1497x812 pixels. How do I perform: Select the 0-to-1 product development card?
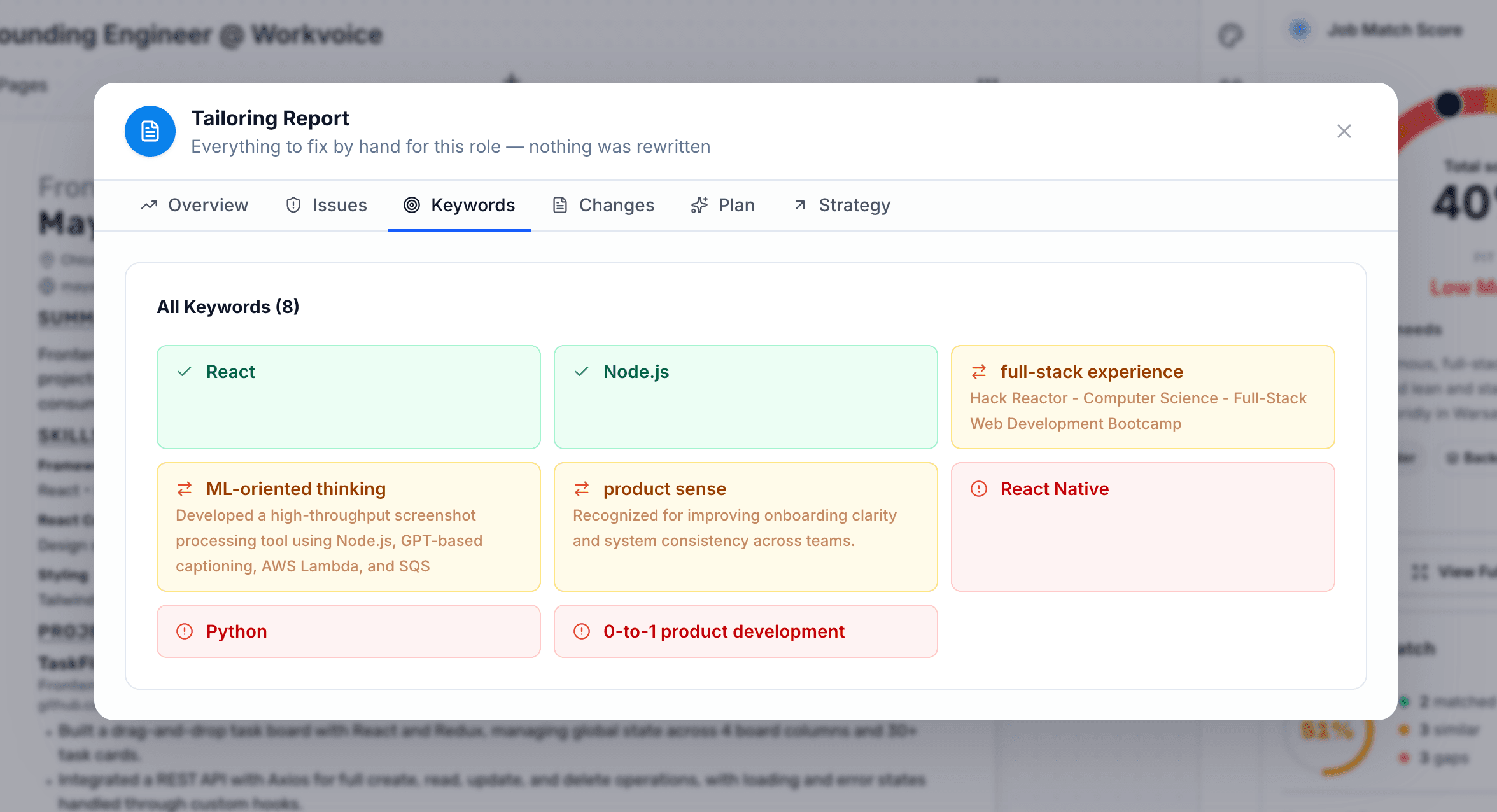point(746,631)
